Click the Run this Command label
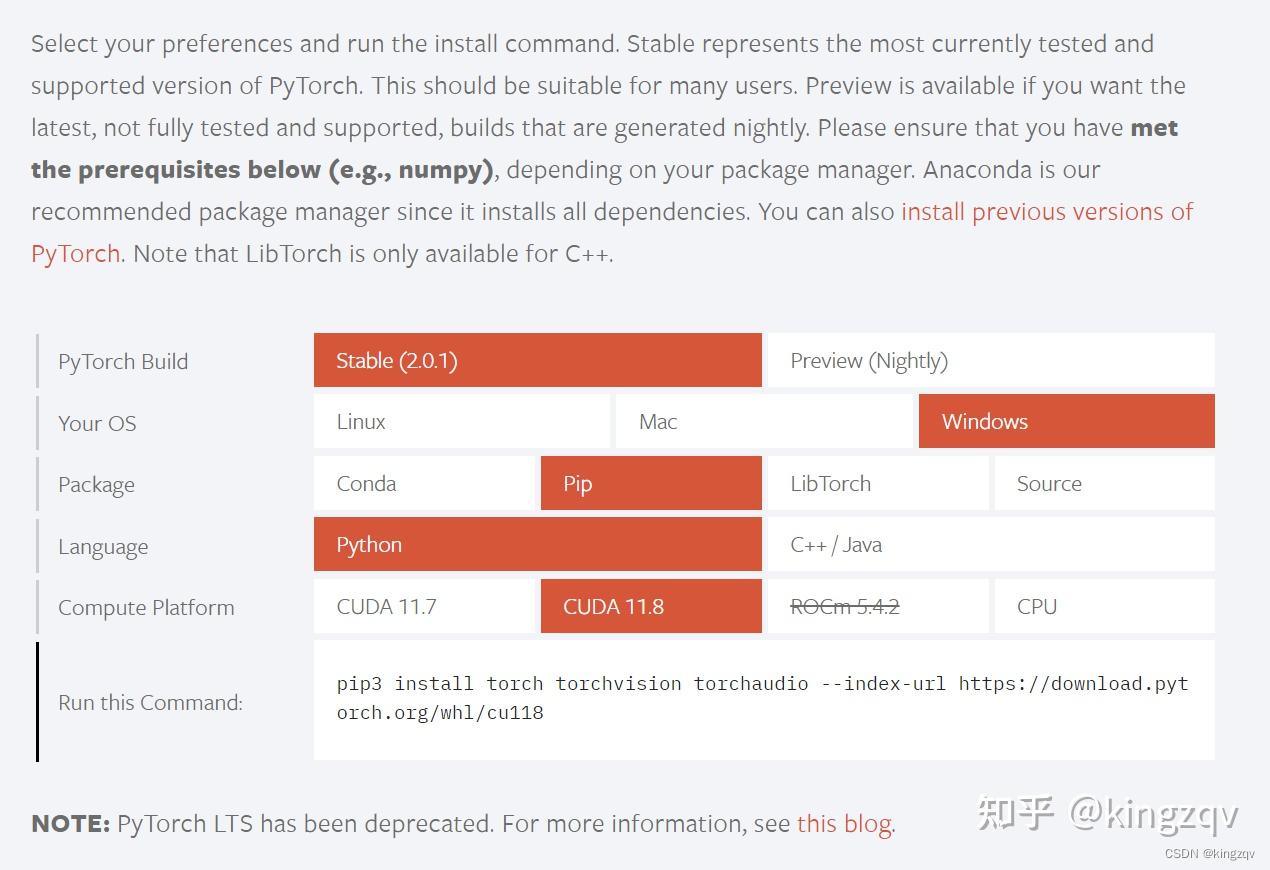The height and width of the screenshot is (870, 1270). pos(150,702)
